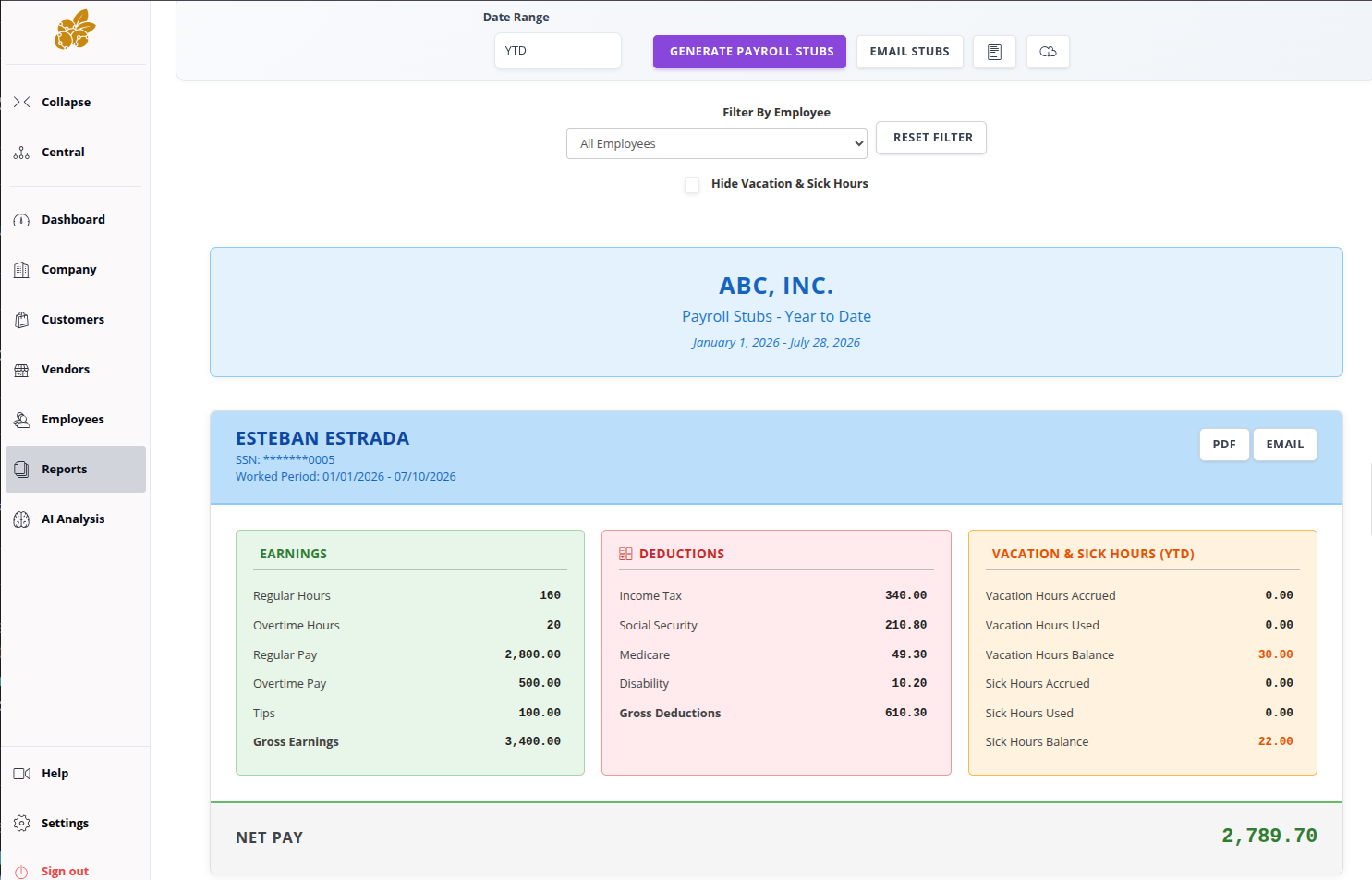Click the Settings gear icon
Viewport: 1372px width, 880px height.
[x=21, y=824]
